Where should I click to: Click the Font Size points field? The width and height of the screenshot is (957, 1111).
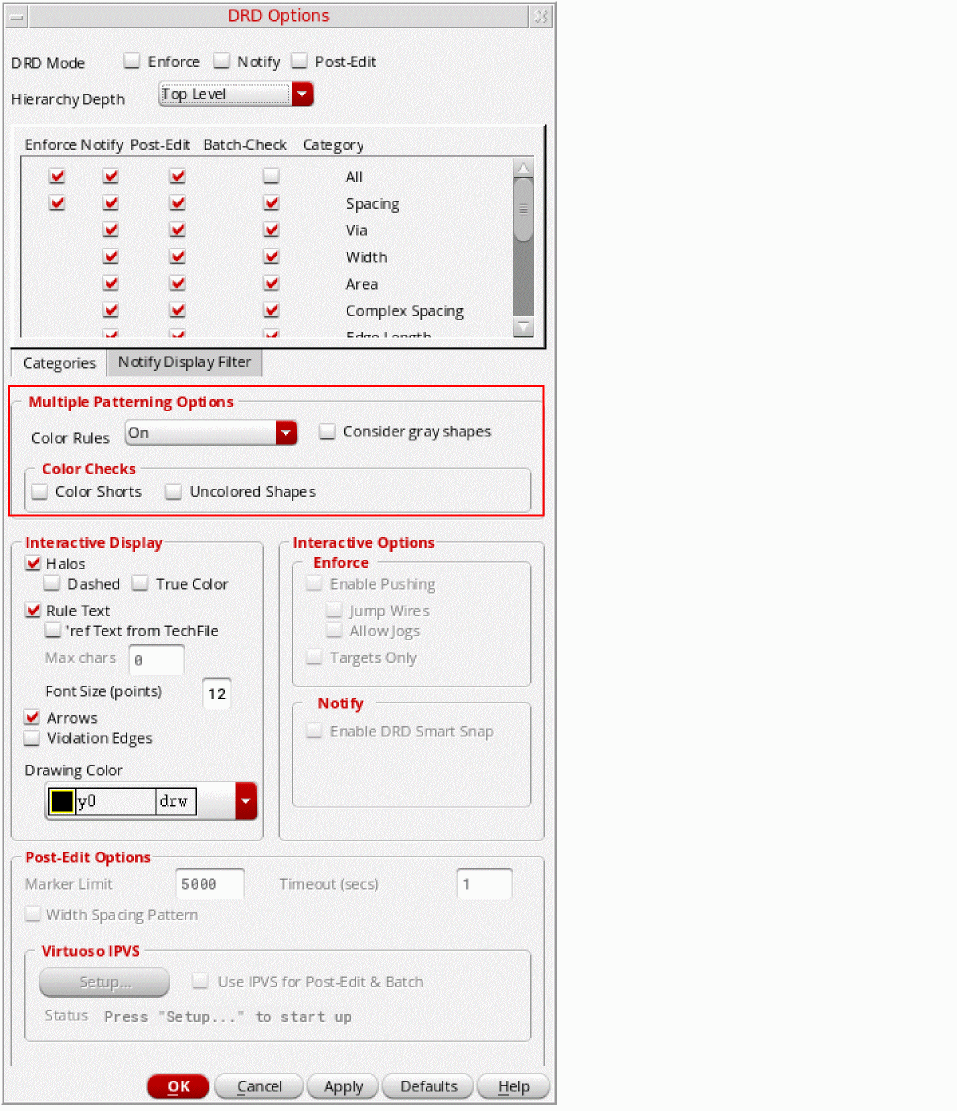click(217, 693)
